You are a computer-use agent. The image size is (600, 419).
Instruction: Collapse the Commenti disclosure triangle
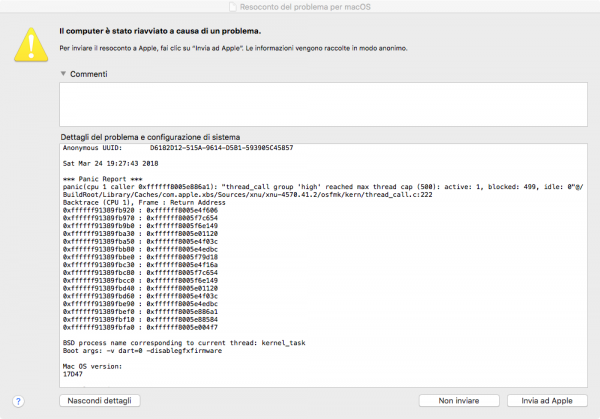pyautogui.click(x=63, y=73)
